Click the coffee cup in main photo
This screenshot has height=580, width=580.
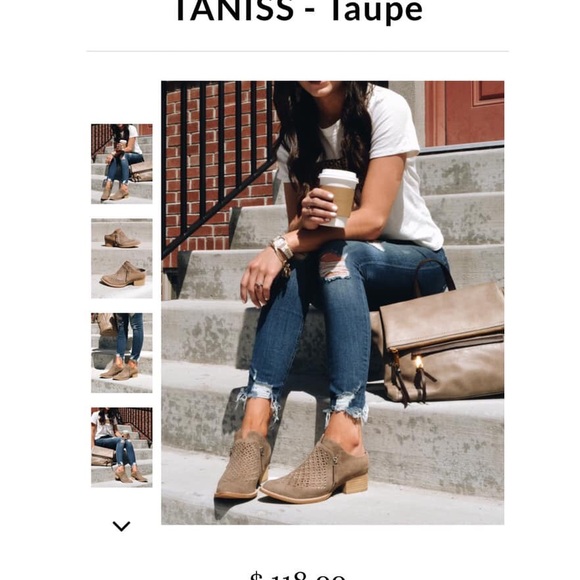point(337,198)
